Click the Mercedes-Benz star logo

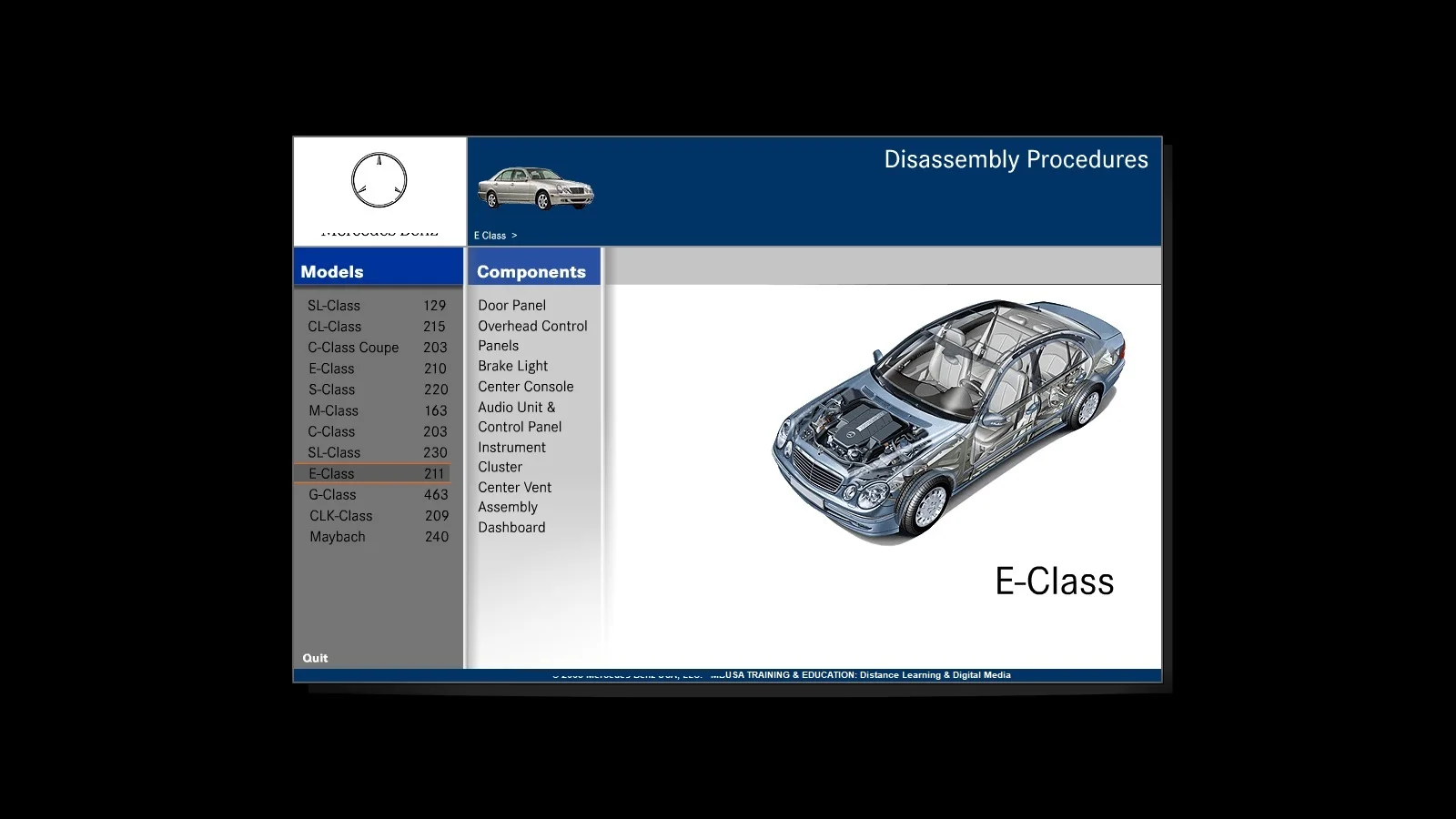(x=379, y=180)
